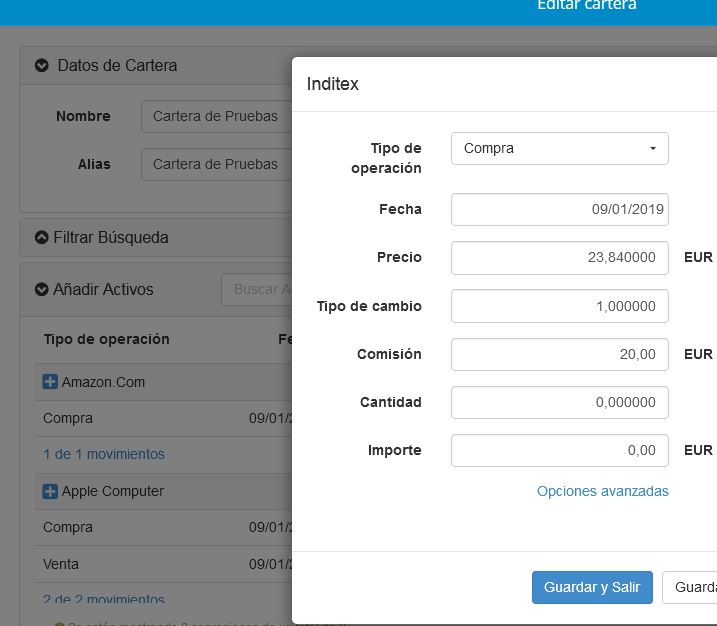The image size is (717, 626).
Task: Click the Nombre field Cartera de Pruebas
Action: coord(217,117)
